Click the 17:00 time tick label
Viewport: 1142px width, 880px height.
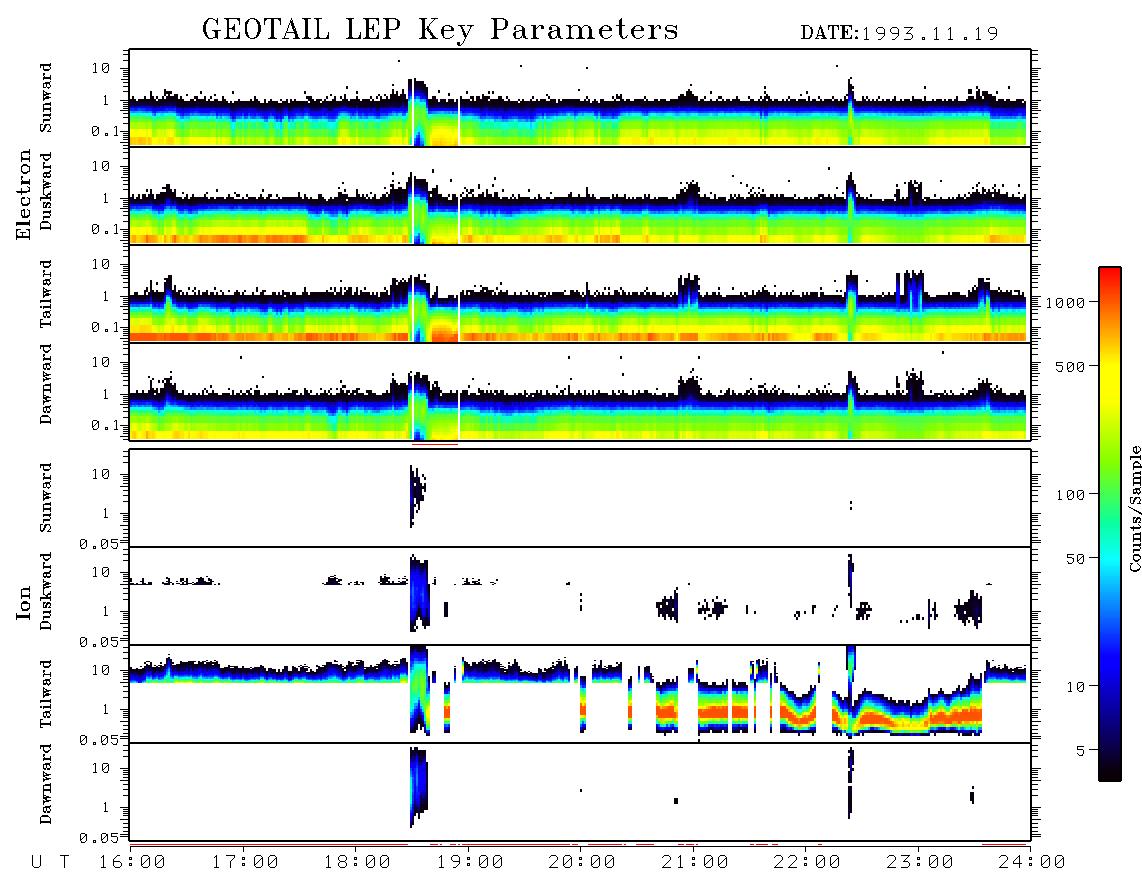click(x=245, y=862)
